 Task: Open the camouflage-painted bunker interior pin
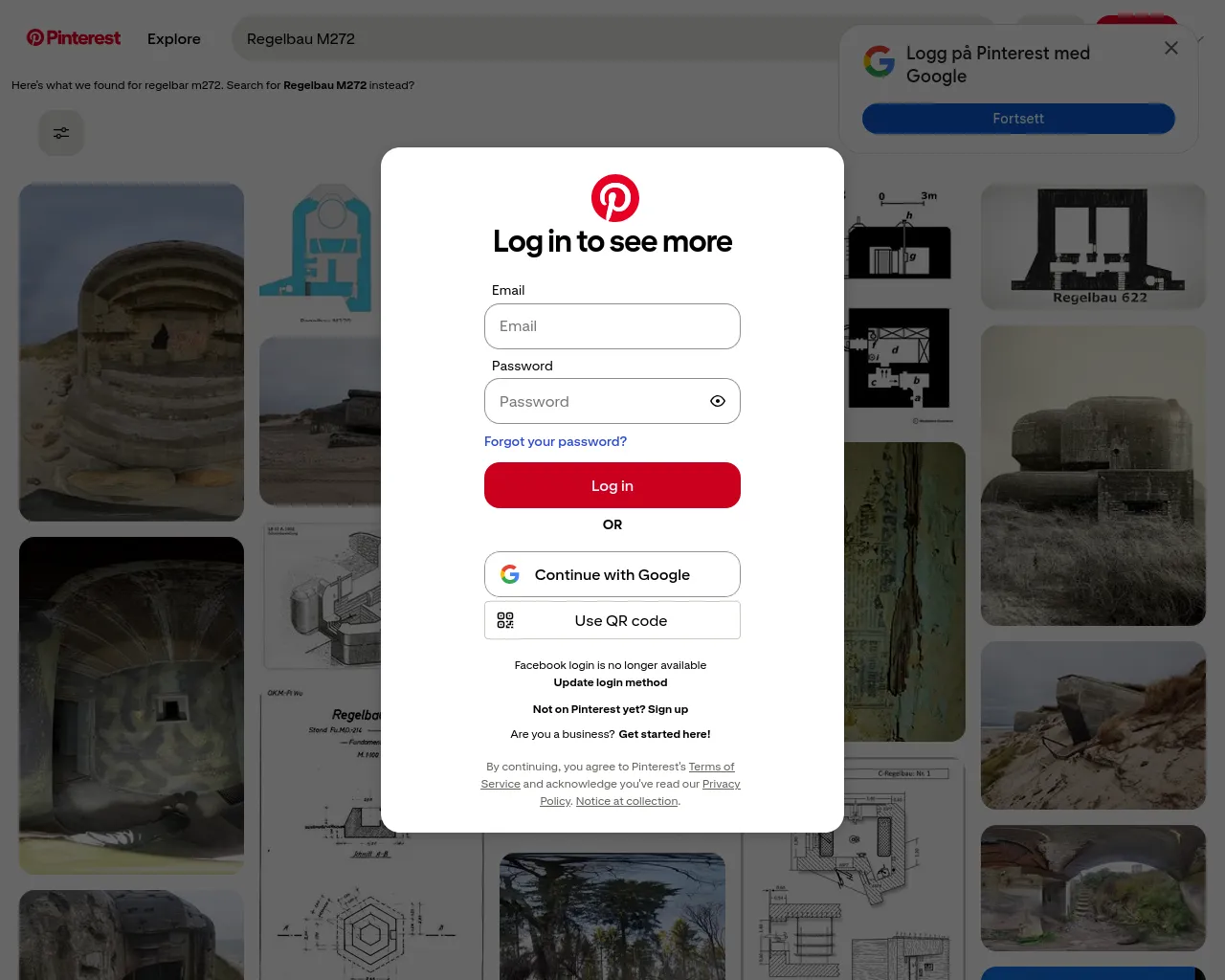131,705
